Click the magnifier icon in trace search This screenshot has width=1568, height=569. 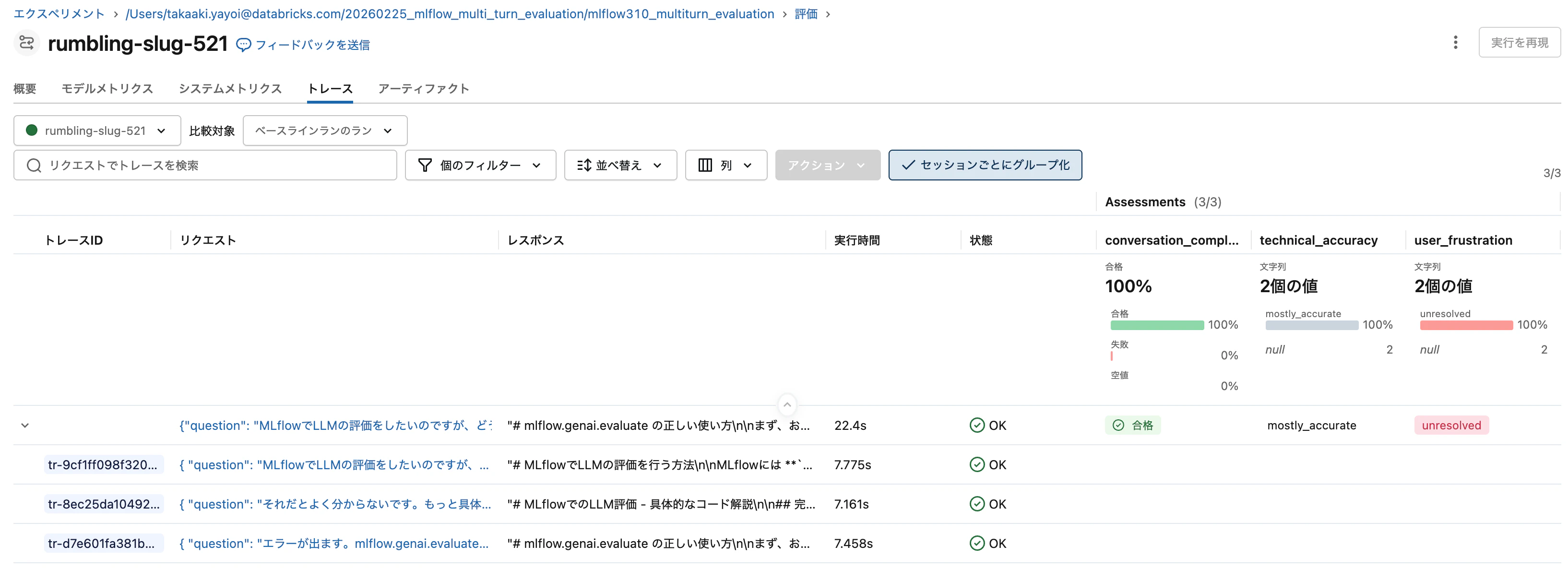pyautogui.click(x=34, y=165)
